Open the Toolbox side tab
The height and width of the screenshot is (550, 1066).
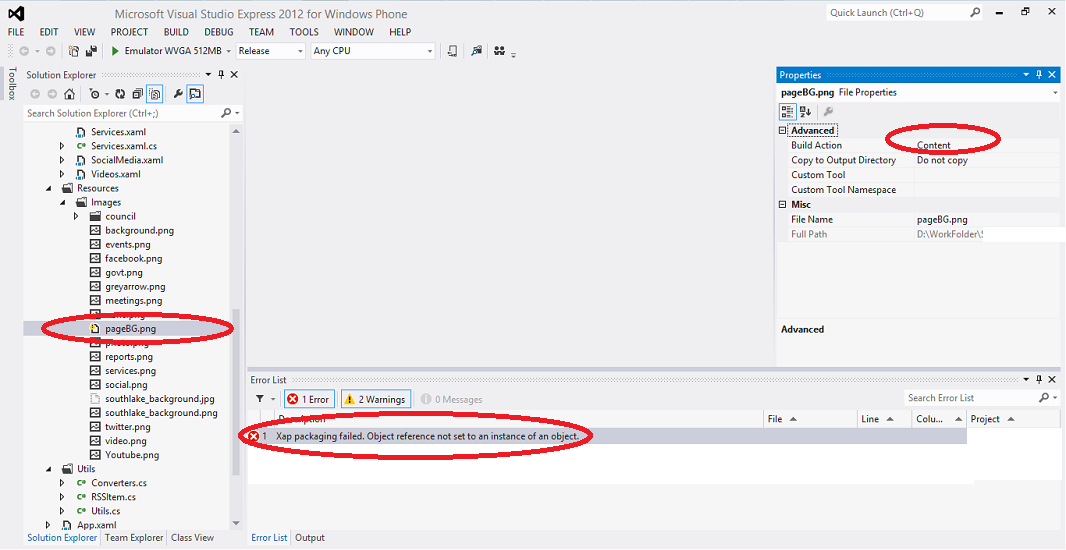point(11,84)
